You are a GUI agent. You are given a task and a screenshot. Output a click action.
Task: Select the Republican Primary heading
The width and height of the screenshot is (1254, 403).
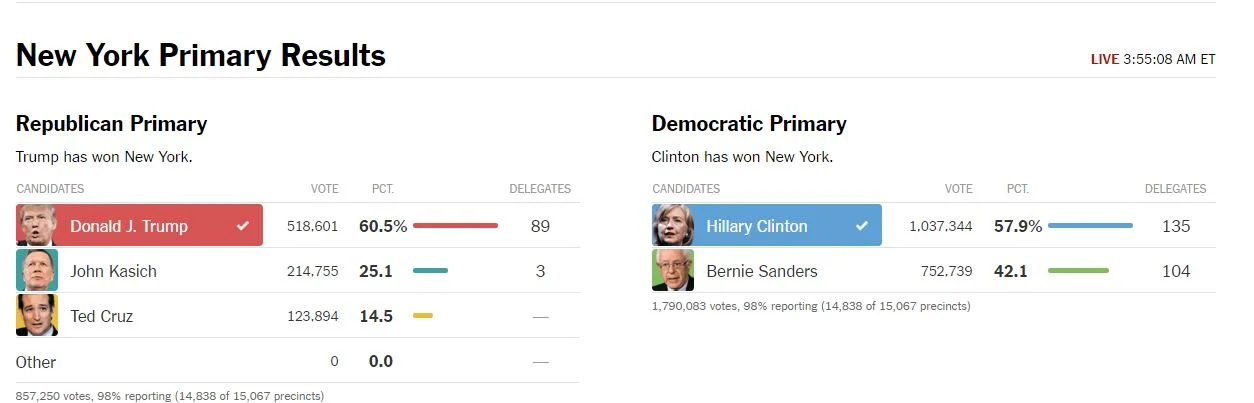[x=112, y=124]
